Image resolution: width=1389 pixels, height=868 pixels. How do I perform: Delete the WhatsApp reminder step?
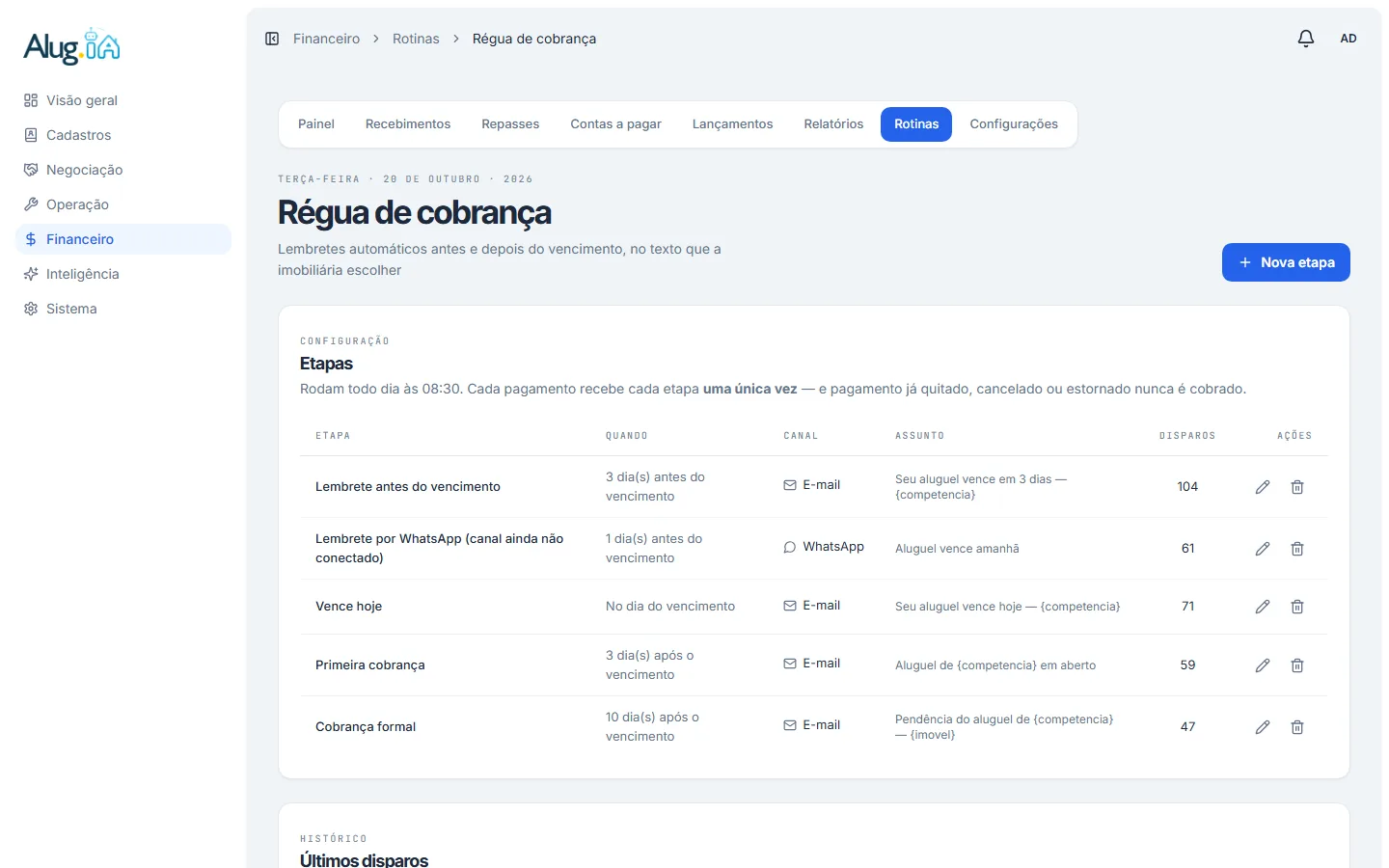pyautogui.click(x=1297, y=549)
